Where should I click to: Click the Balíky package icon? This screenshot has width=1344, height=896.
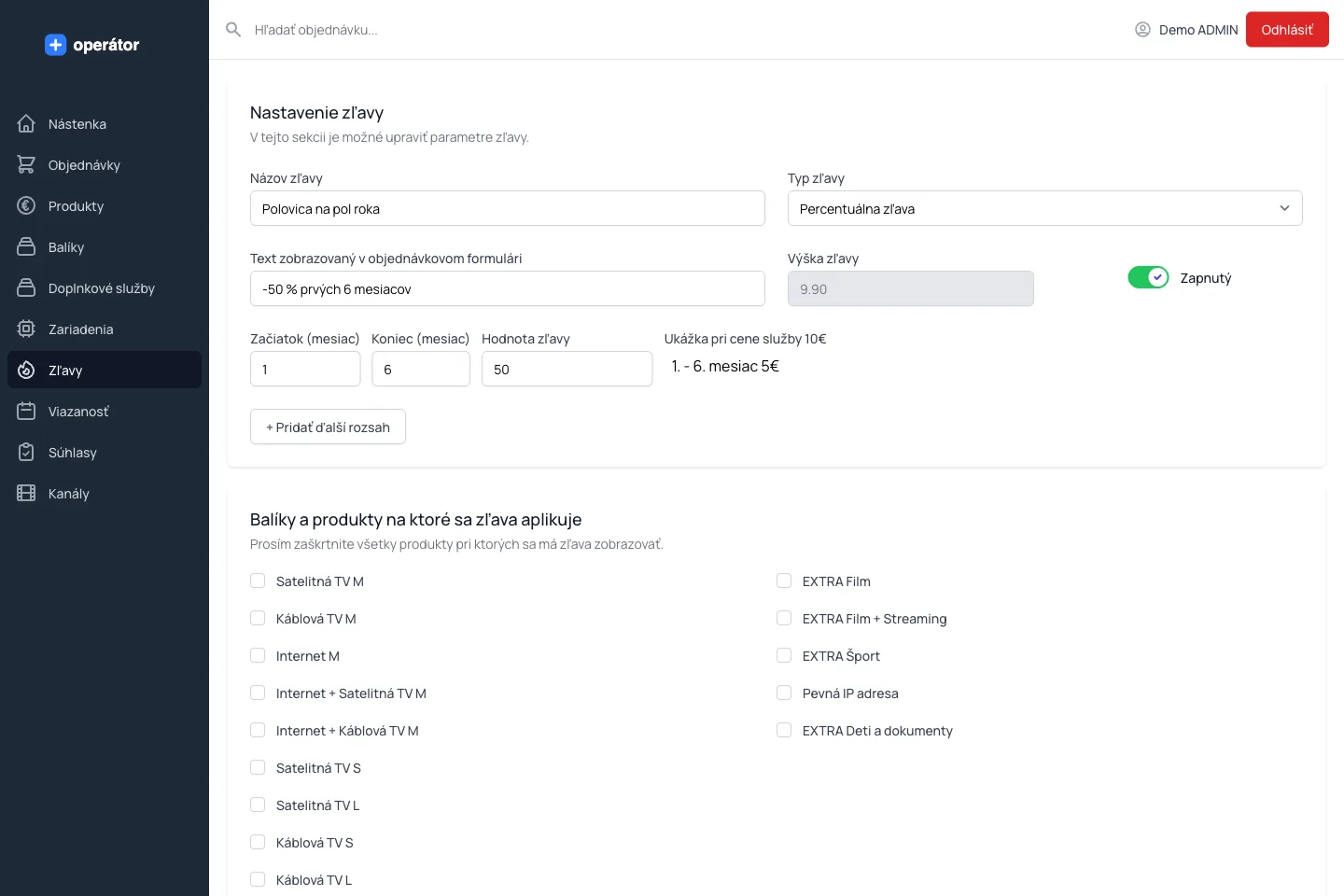tap(26, 246)
